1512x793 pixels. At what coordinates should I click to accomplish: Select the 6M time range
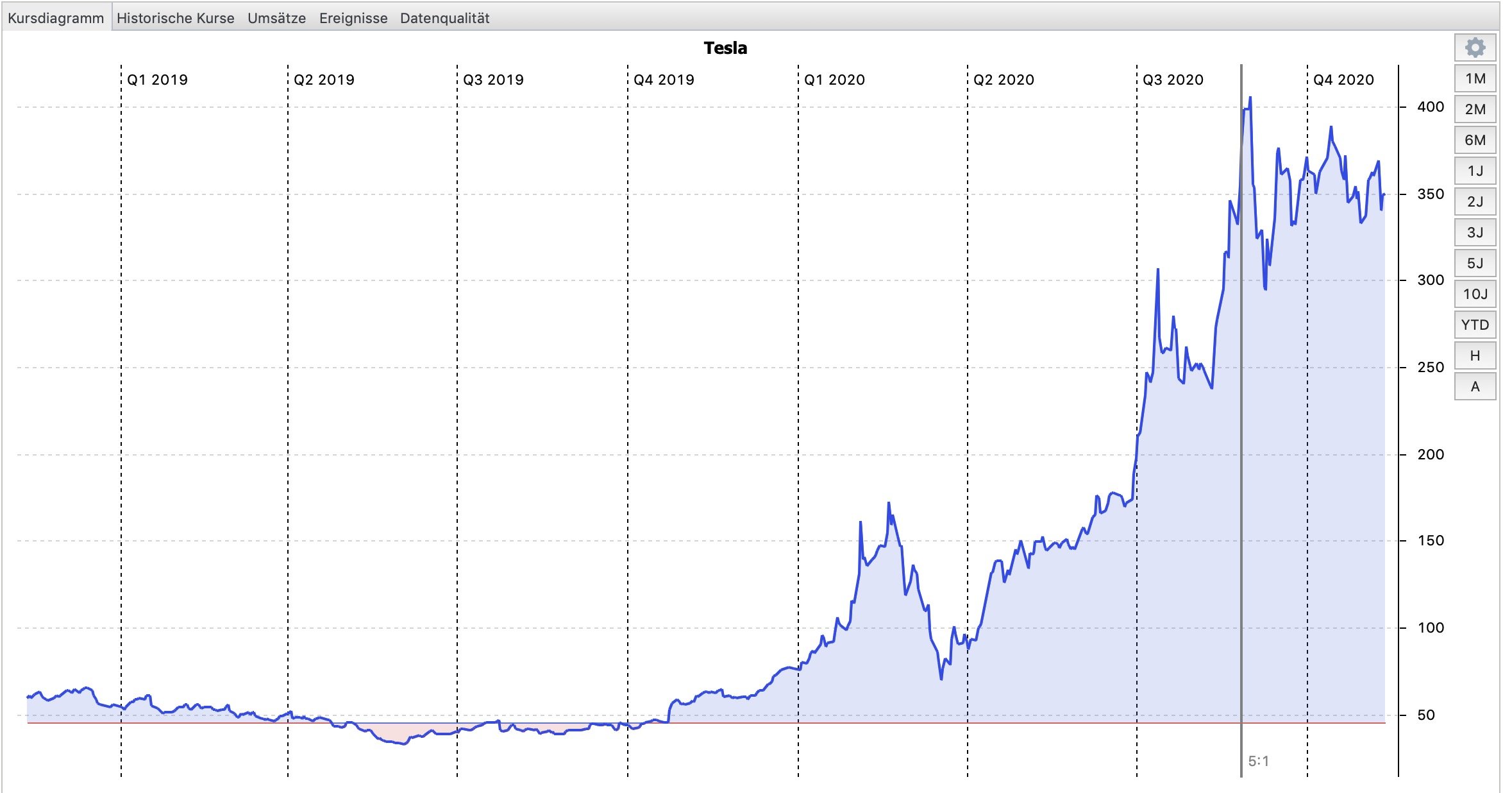click(1475, 140)
